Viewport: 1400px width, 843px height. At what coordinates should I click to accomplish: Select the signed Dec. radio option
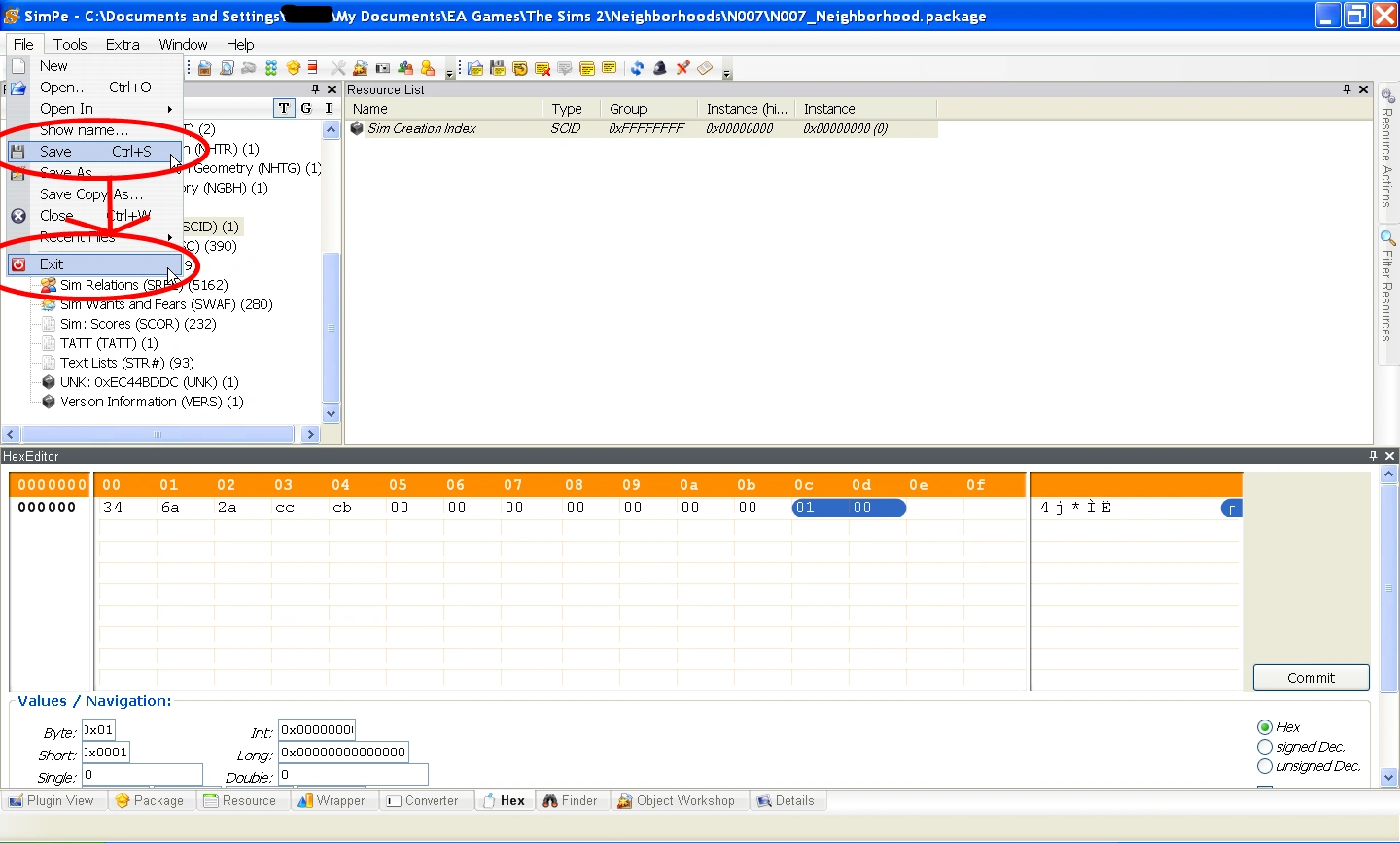point(1265,747)
